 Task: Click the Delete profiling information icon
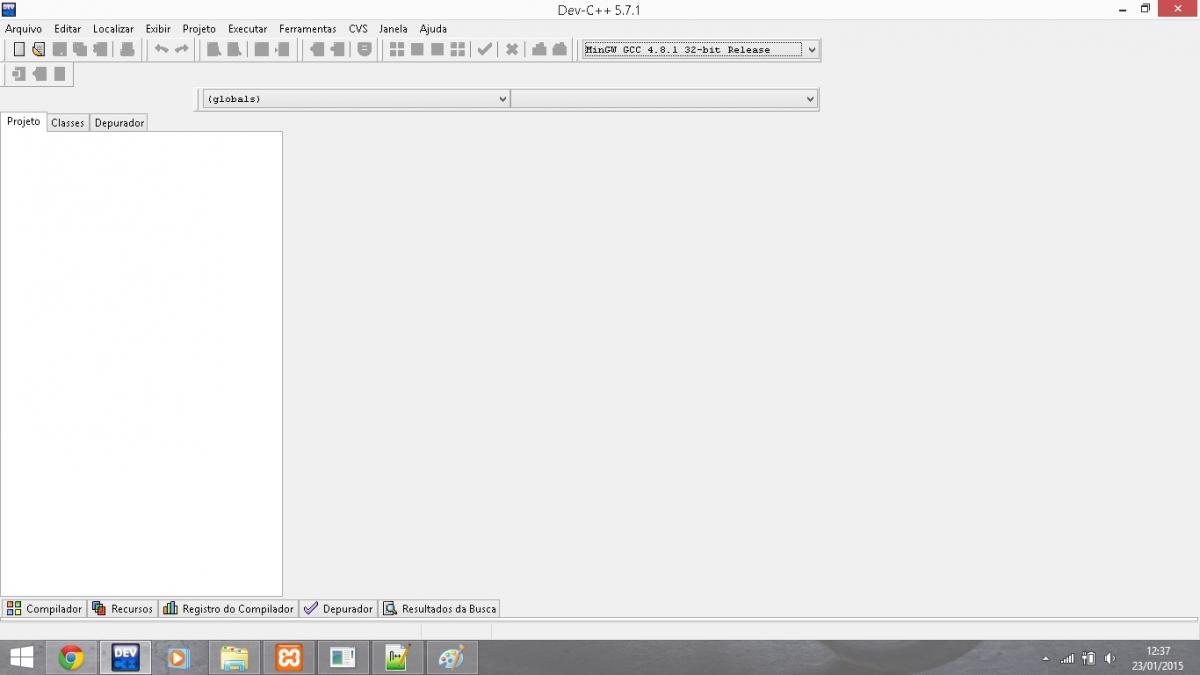[x=559, y=49]
